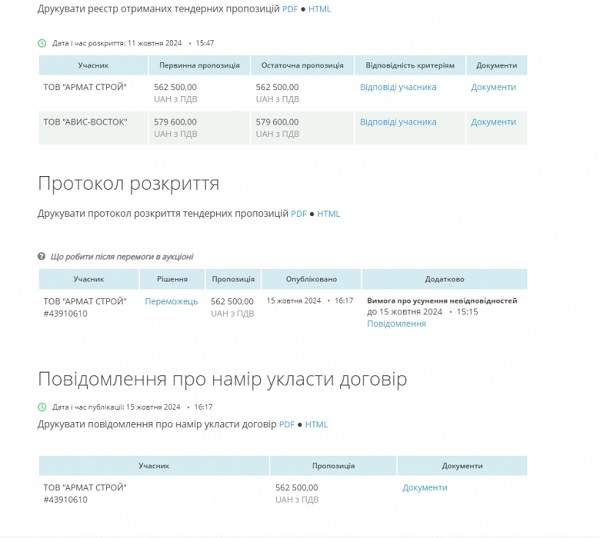The image size is (600, 538).
Task: Open HTML of the disclosure protocol
Action: click(328, 214)
